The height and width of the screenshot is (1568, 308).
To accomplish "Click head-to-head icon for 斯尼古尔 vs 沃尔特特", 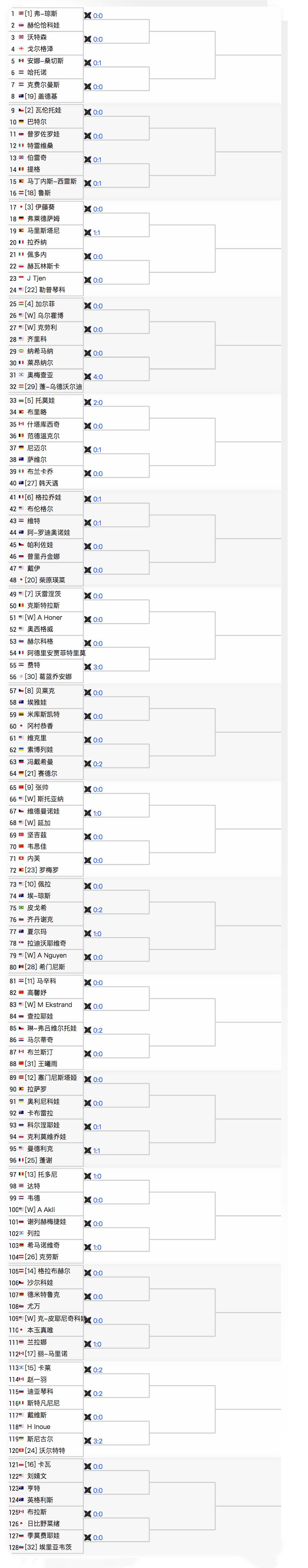I will pyautogui.click(x=87, y=1441).
